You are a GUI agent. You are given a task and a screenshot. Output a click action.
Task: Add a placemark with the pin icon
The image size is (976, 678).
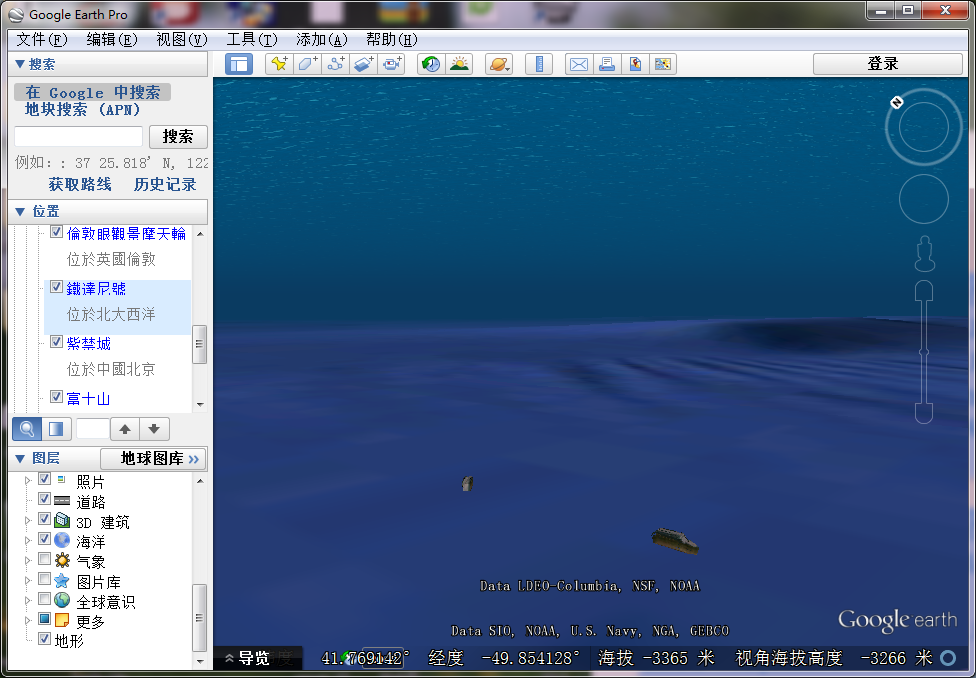click(279, 64)
